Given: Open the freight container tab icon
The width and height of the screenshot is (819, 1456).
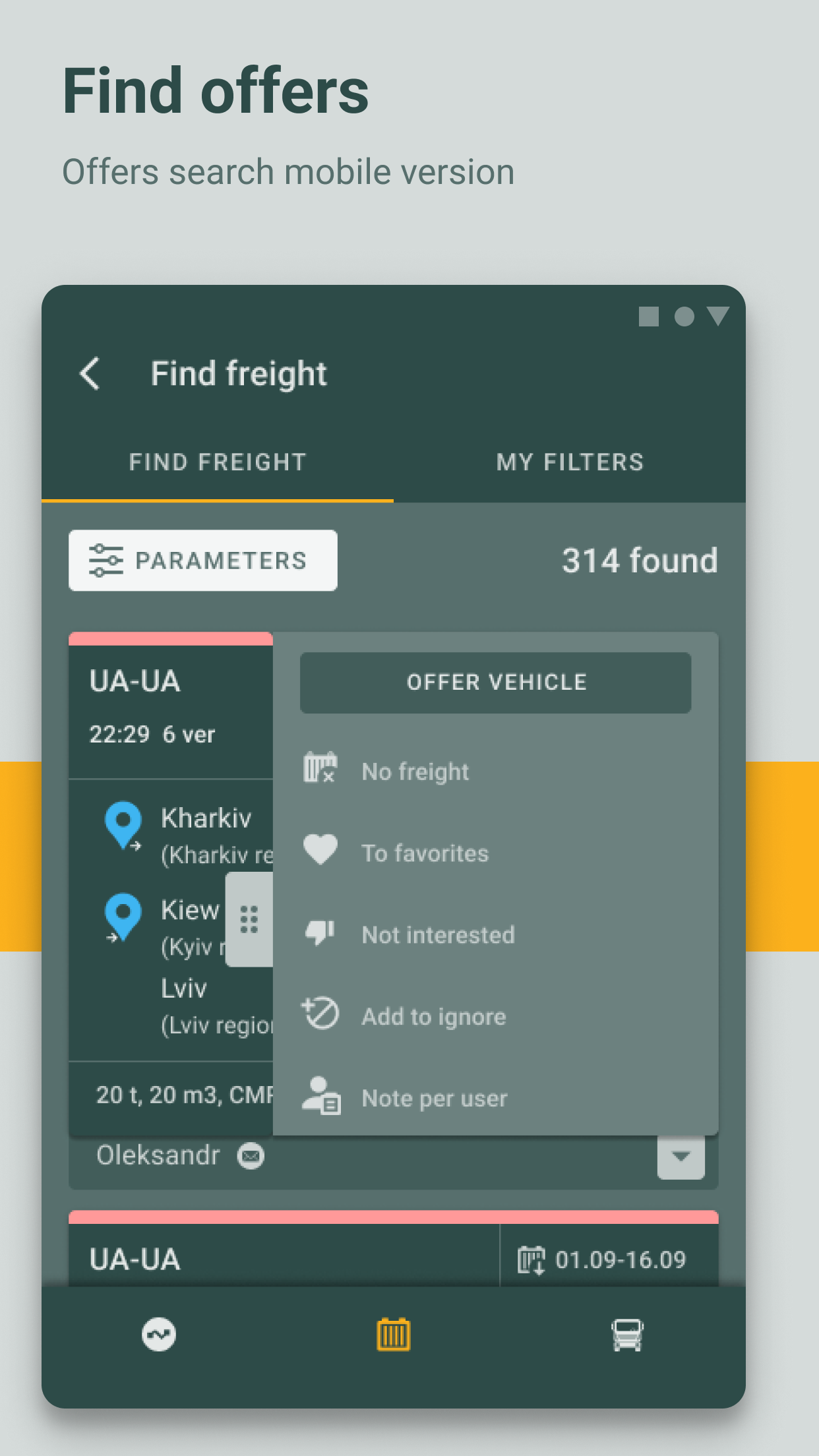Looking at the screenshot, I should (394, 1335).
